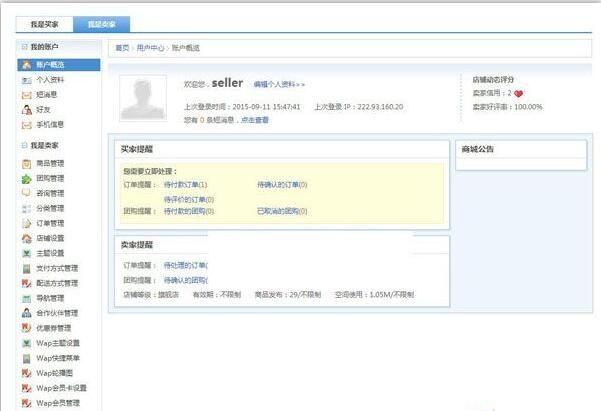Click 商品发布：29/不限制 text
This screenshot has height=411, width=601.
[288, 295]
